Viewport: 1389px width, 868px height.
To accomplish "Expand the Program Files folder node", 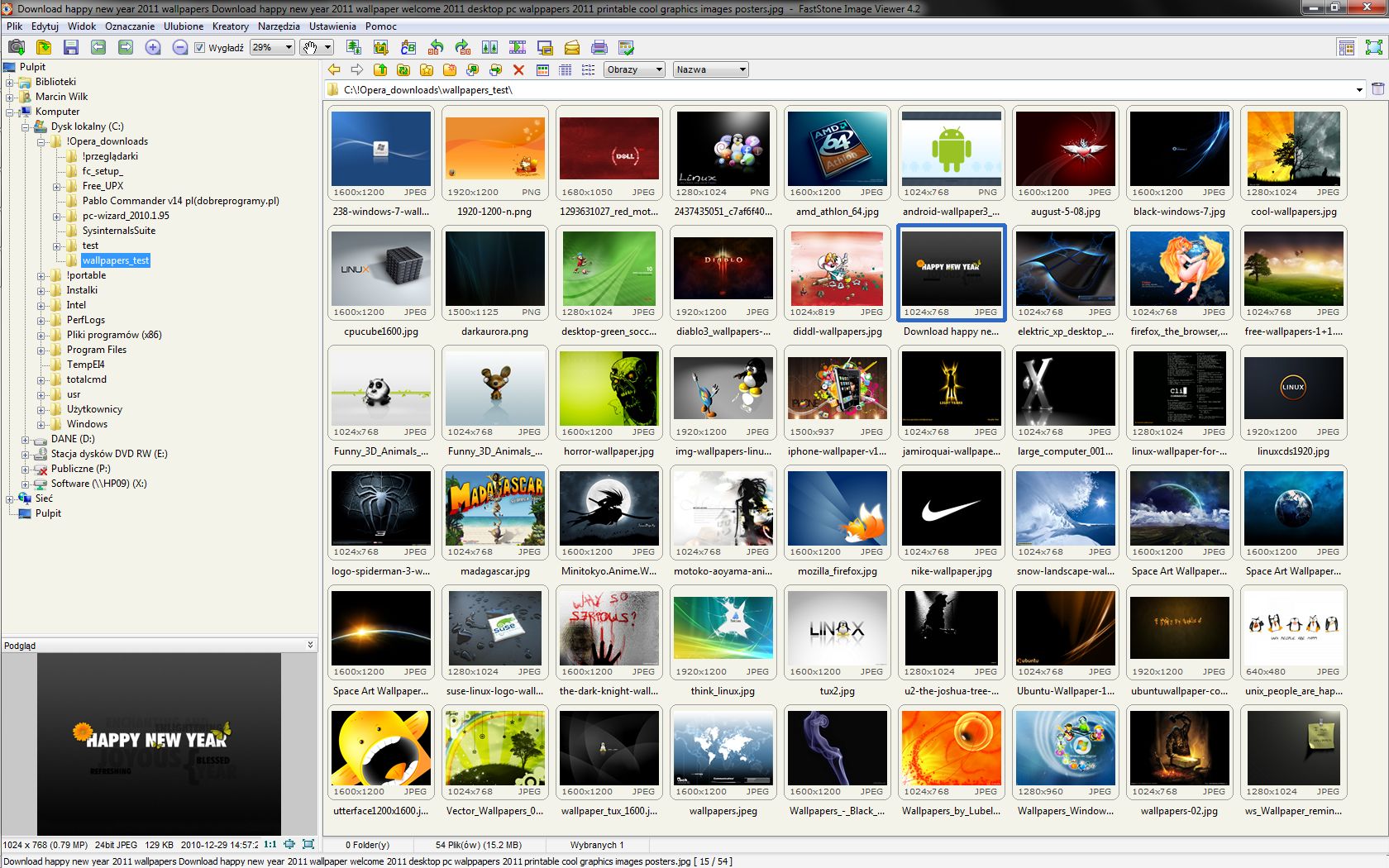I will [41, 350].
